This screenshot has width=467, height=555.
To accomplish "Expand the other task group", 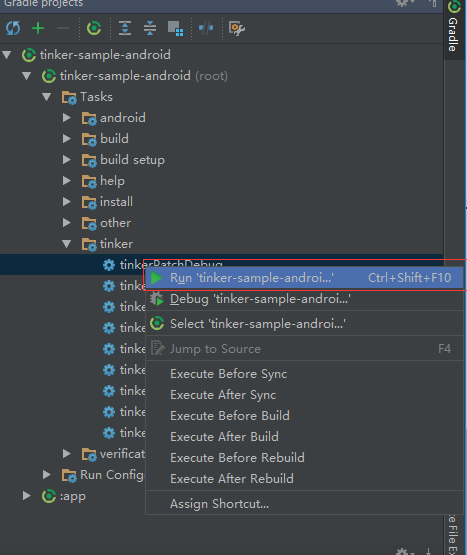I will [67, 223].
